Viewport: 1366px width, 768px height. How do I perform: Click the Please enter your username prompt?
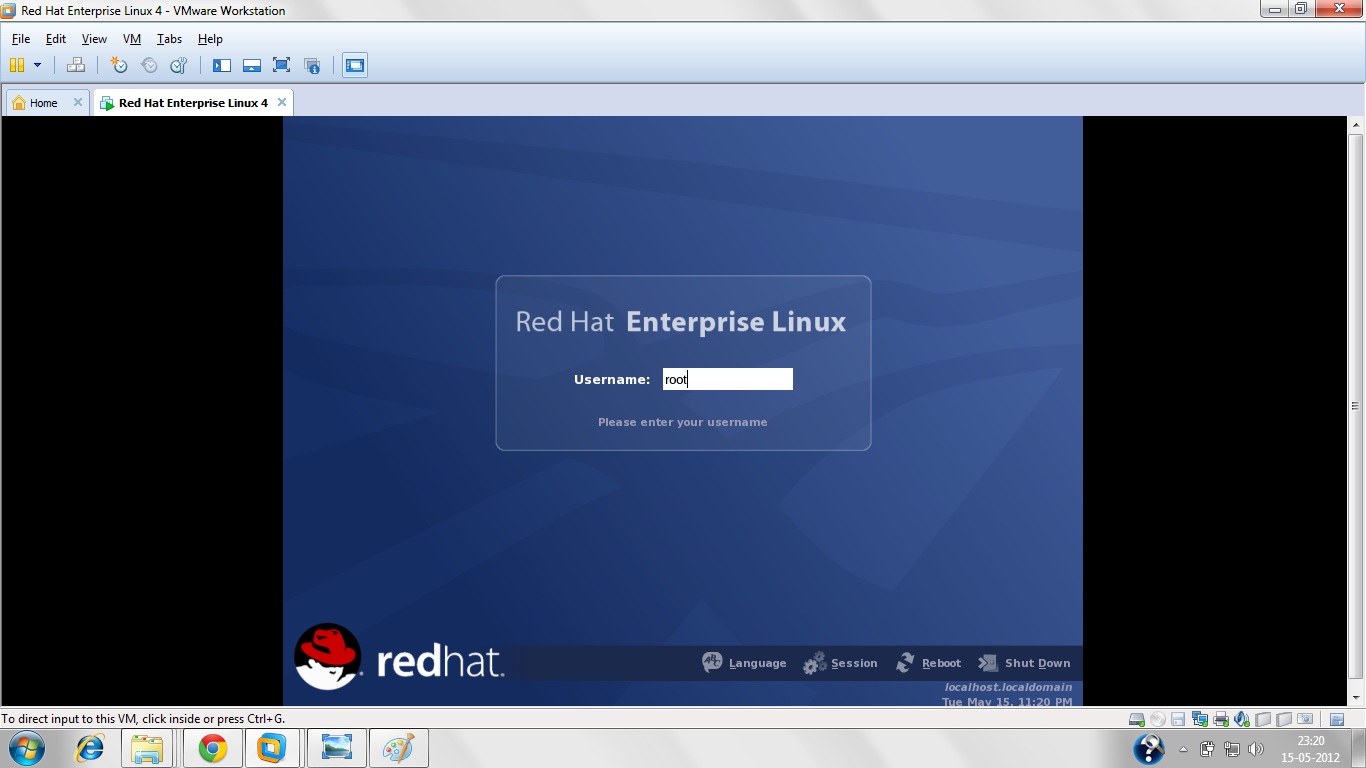tap(683, 422)
